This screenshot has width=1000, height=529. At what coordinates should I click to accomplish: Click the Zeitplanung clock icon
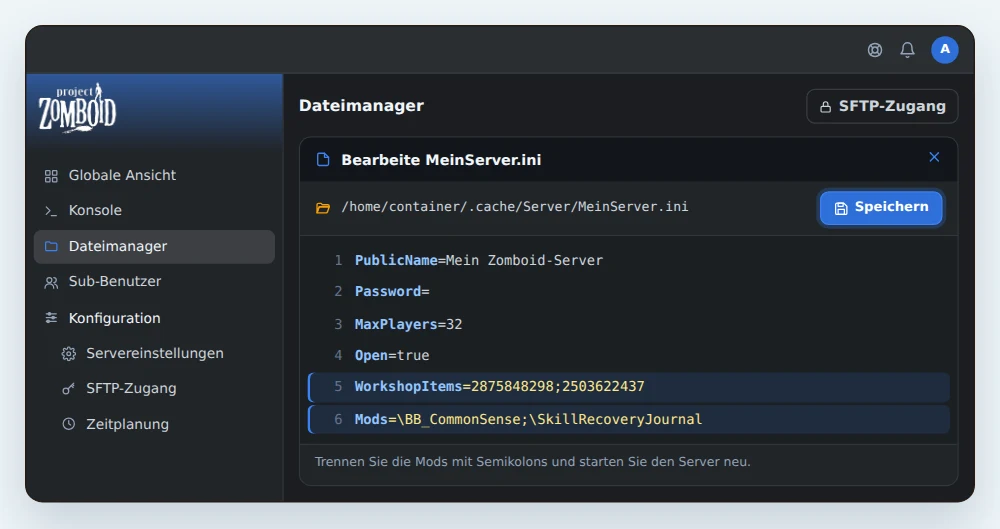click(69, 424)
